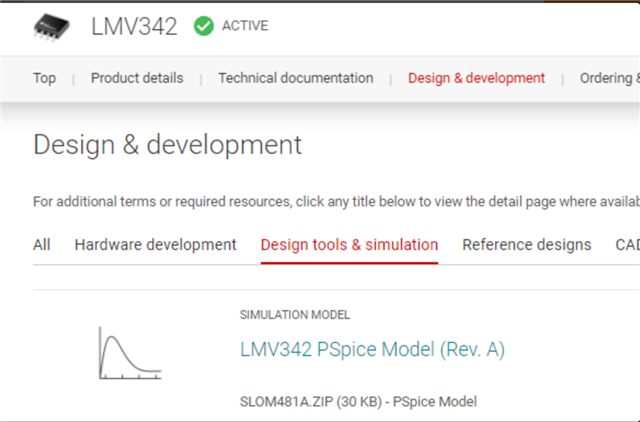
Task: Open the Hardware development tab
Action: pos(155,244)
